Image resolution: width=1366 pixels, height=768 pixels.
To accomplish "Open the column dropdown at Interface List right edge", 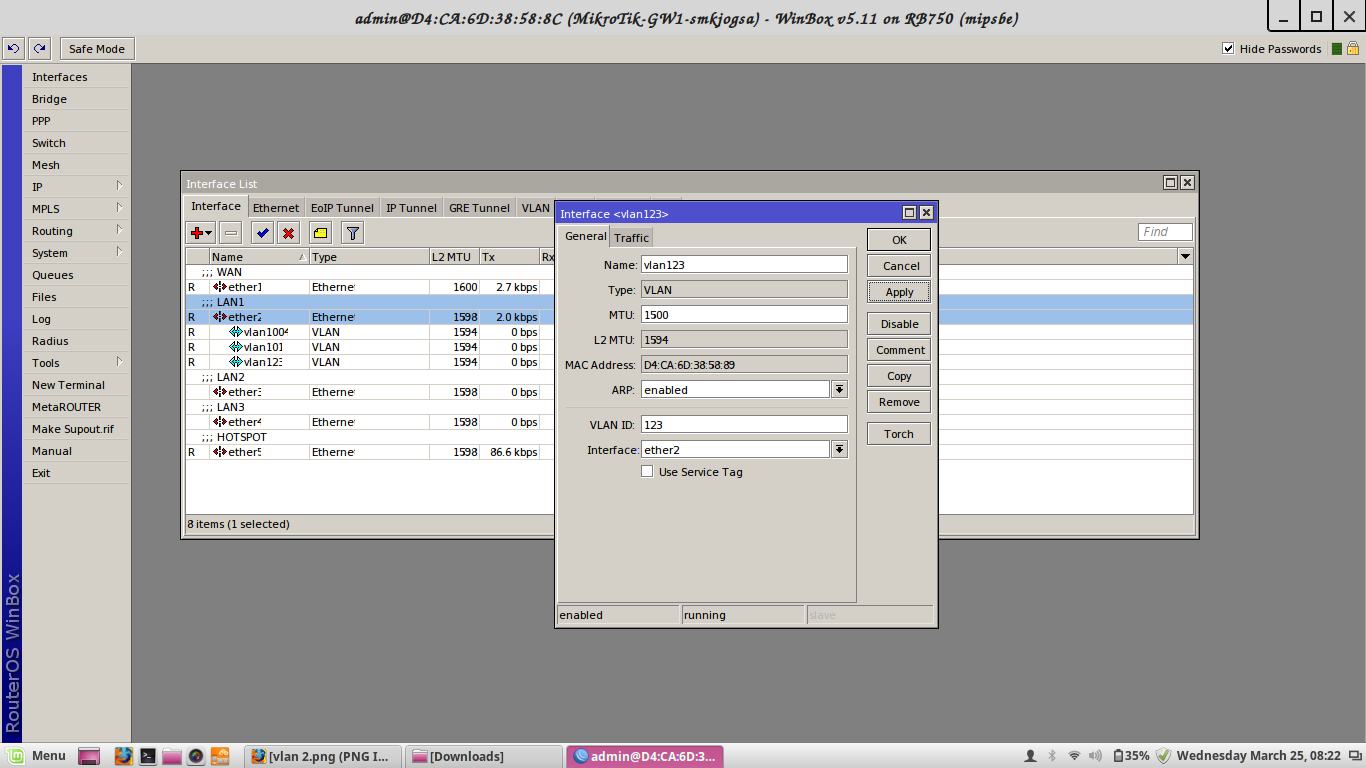I will pos(1185,257).
